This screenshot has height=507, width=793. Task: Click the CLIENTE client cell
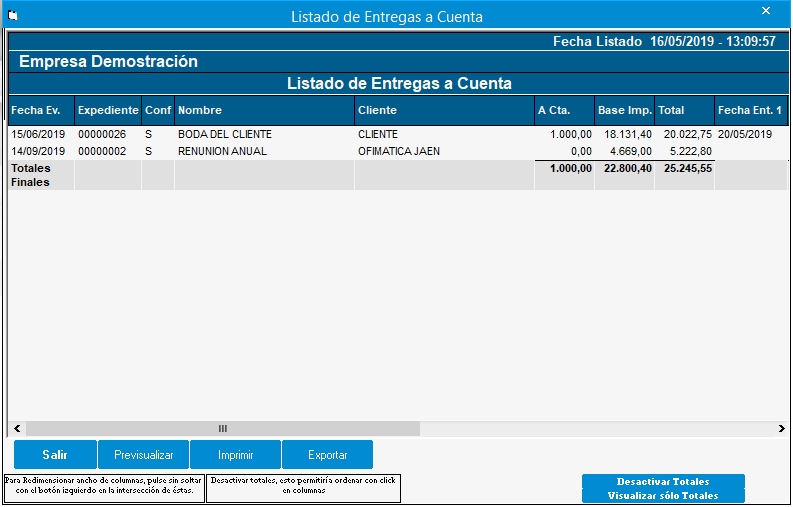pos(378,135)
